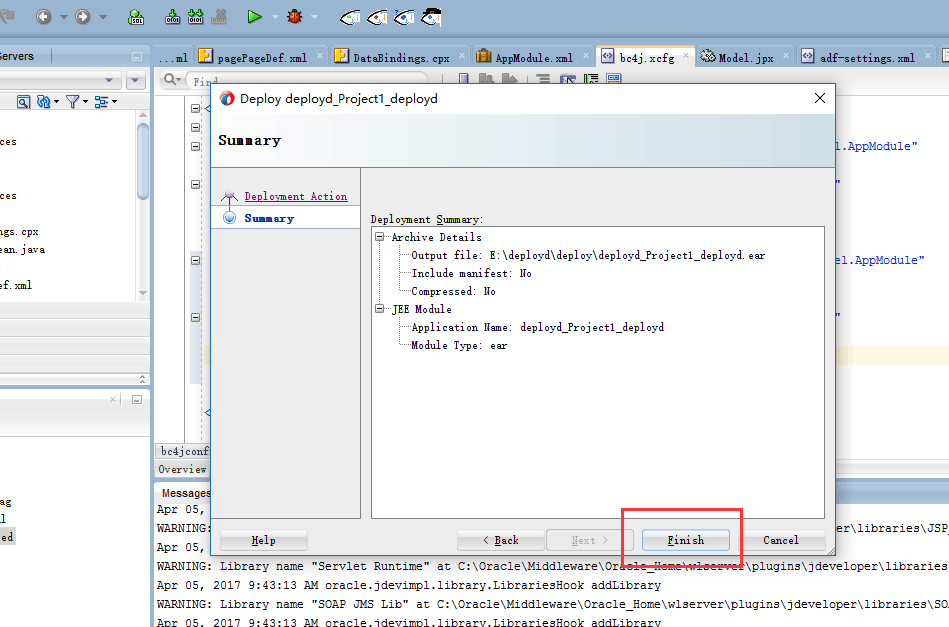The image size is (949, 627).
Task: Click the greyed-out Cancel Build icon
Action: tap(219, 17)
